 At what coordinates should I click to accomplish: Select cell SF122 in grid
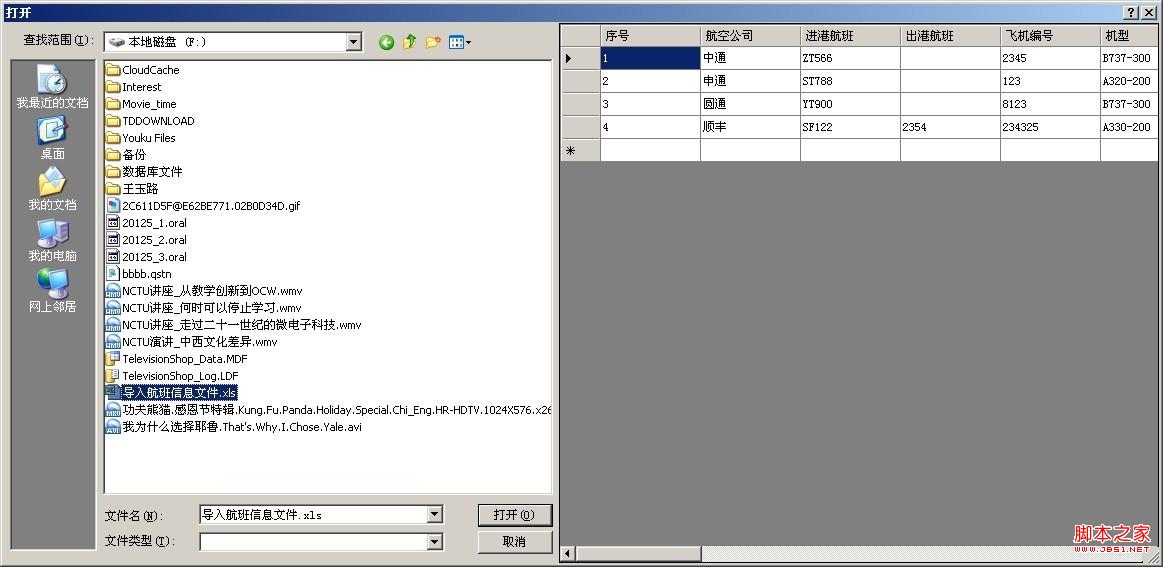point(850,127)
